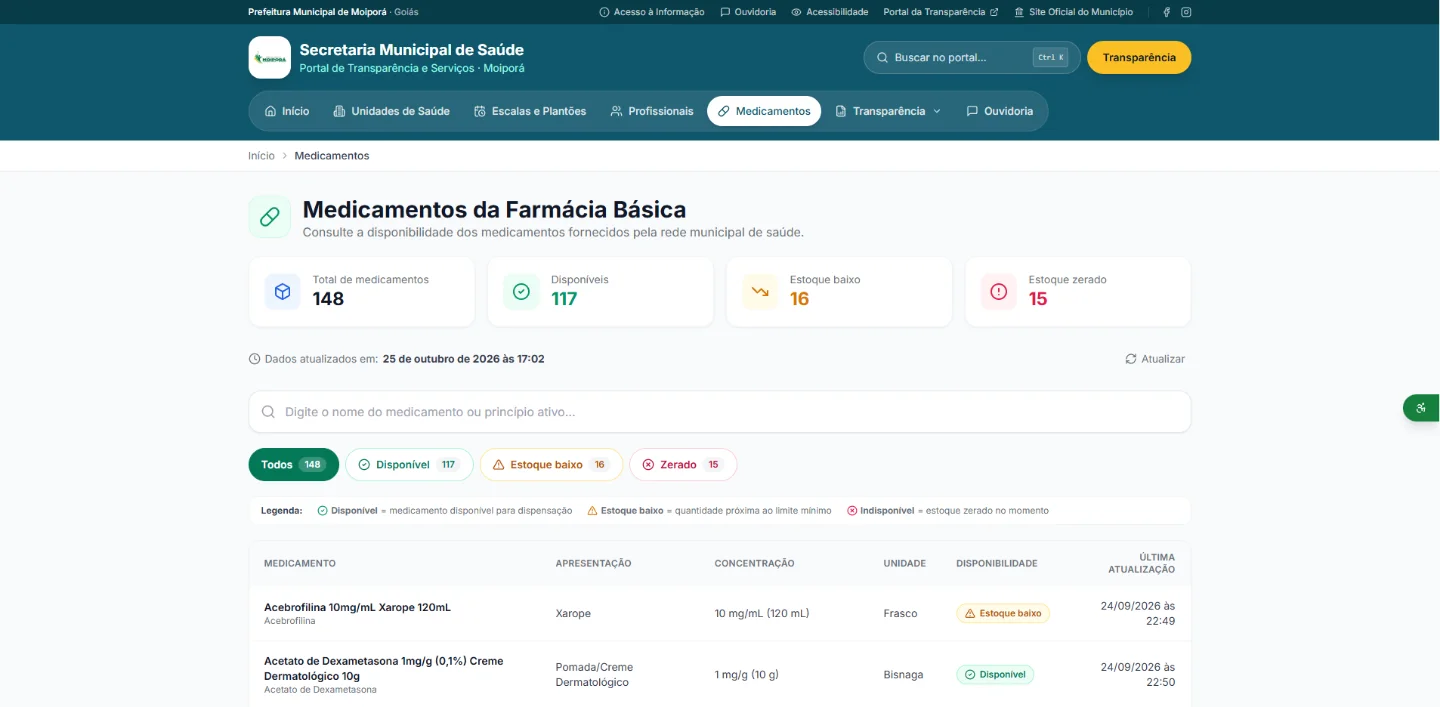
Task: Click the Pomada/Creme Dermatológico cell
Action: pos(595,674)
